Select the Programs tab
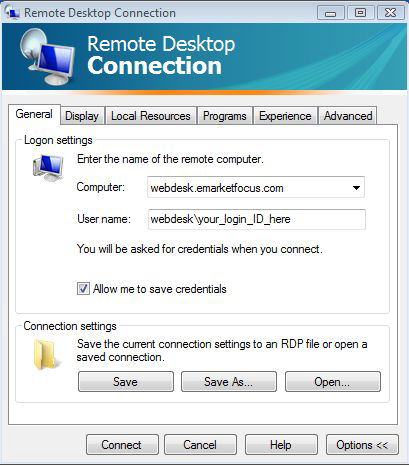 click(225, 116)
